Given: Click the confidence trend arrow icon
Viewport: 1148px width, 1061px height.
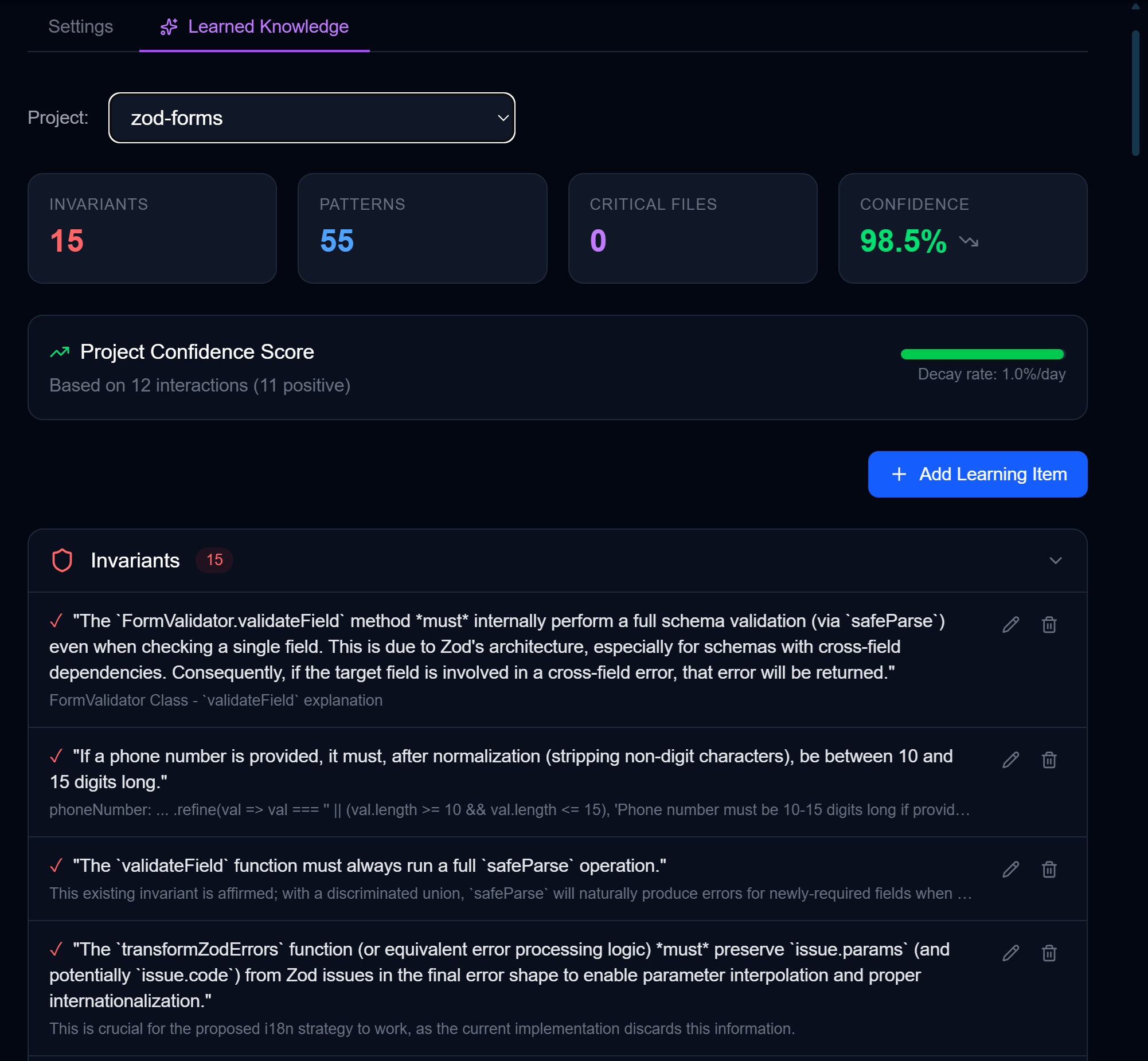Looking at the screenshot, I should click(969, 241).
